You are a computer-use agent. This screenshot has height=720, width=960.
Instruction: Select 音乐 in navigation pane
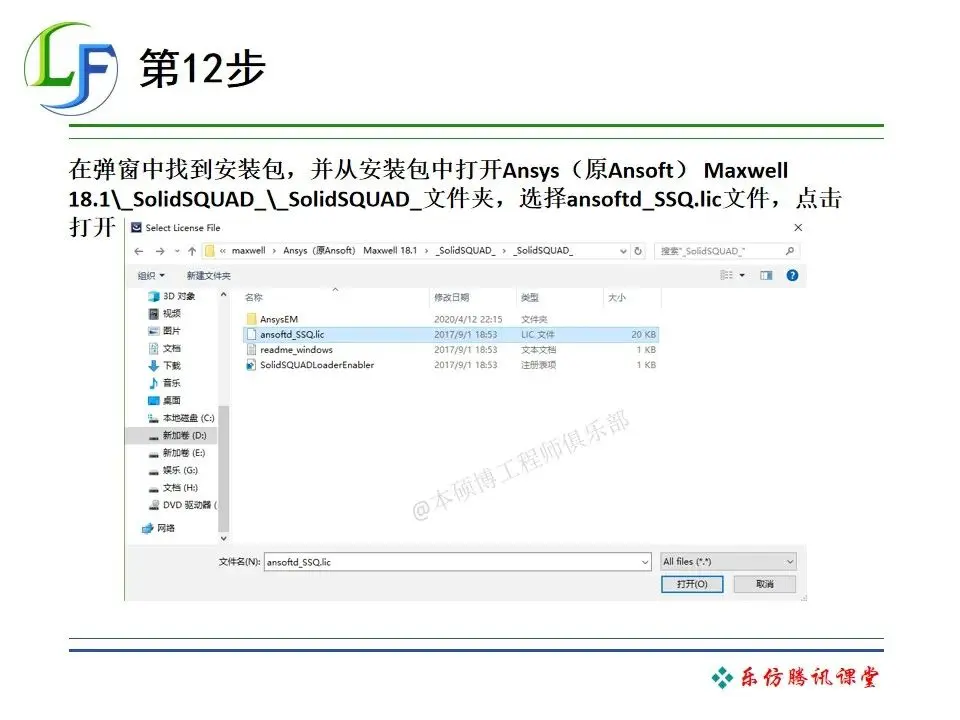165,383
